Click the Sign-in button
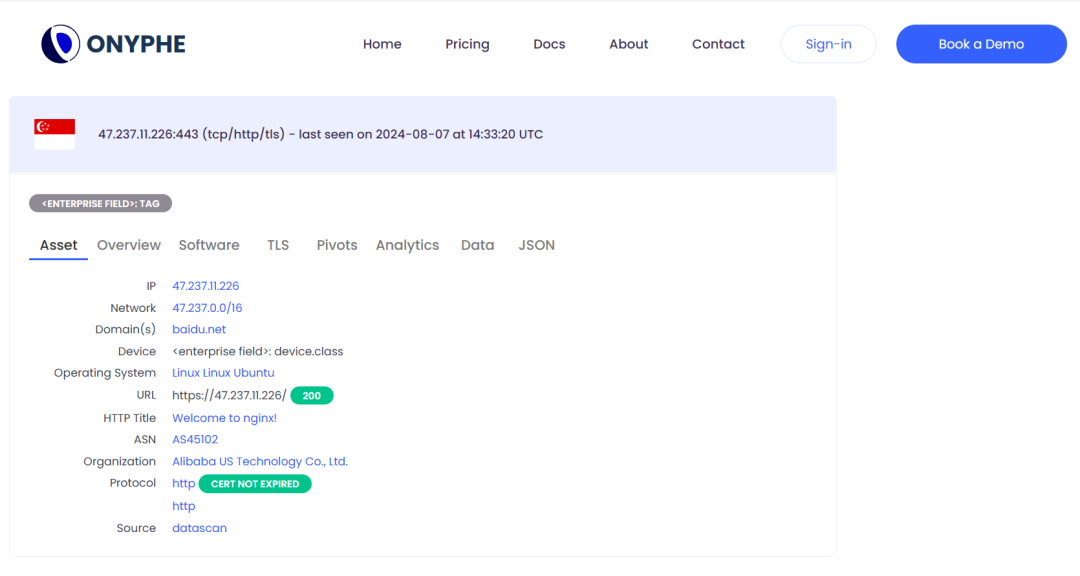This screenshot has height=576, width=1080. [828, 44]
